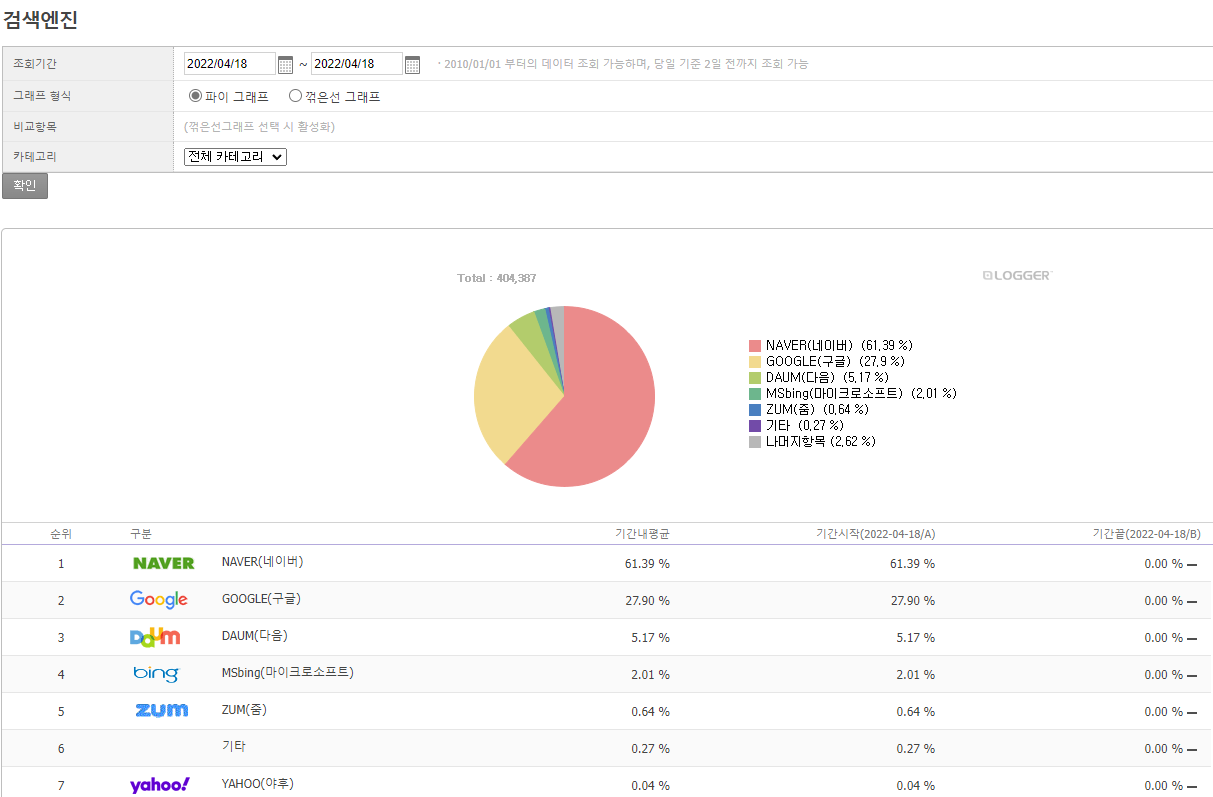This screenshot has height=797, width=1213.
Task: Click the bing logo in table
Action: pos(156,674)
